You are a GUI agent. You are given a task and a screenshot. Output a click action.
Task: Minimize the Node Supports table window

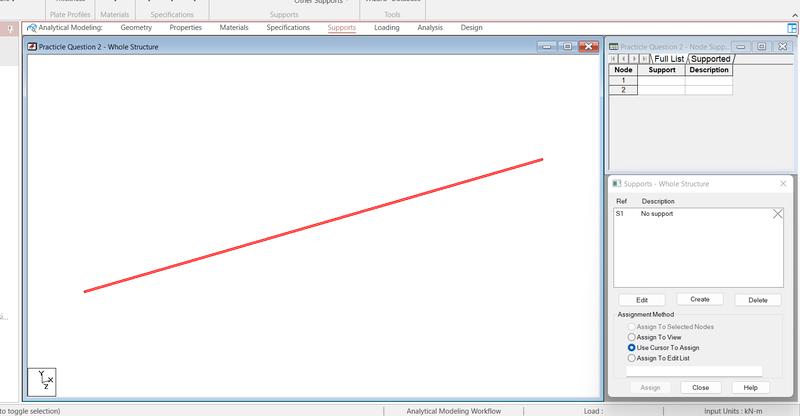point(741,46)
